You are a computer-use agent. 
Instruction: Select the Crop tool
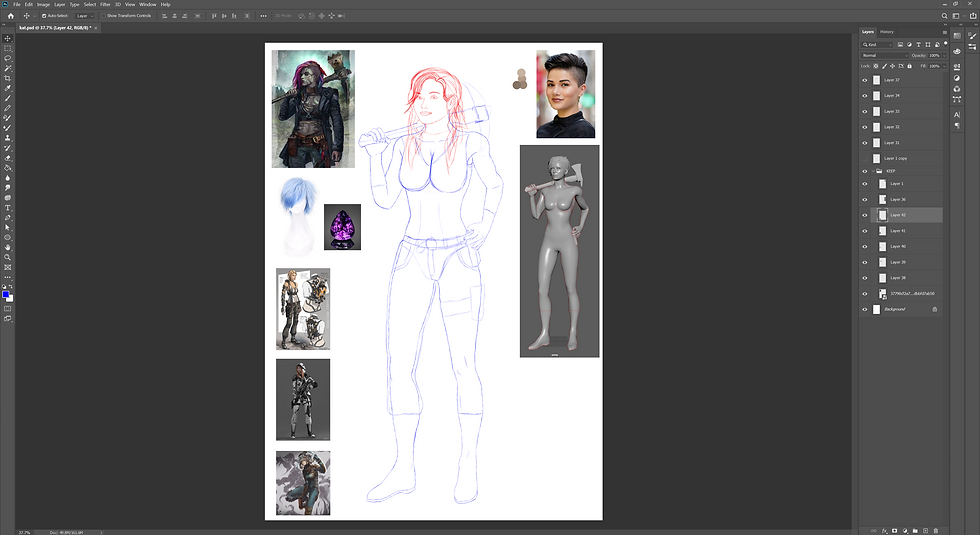[x=8, y=78]
